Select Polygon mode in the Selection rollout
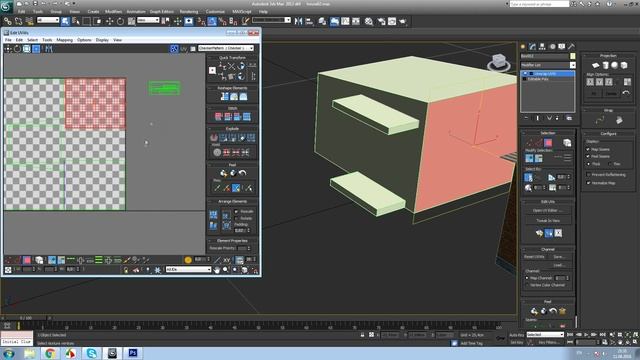 point(548,142)
